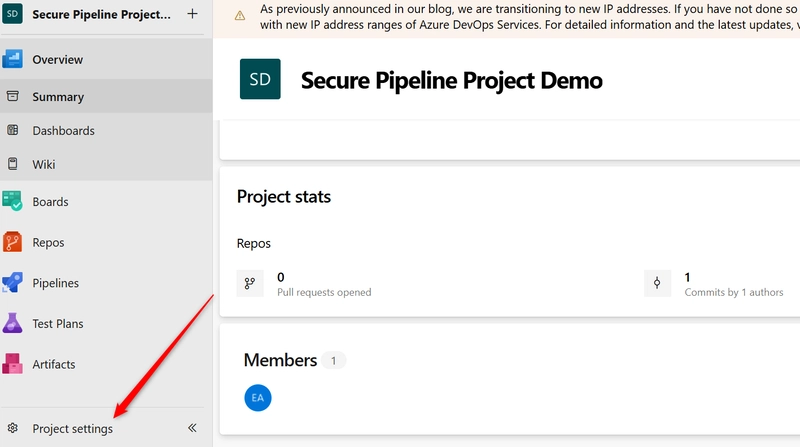Click the Project stats heading

pyautogui.click(x=284, y=197)
